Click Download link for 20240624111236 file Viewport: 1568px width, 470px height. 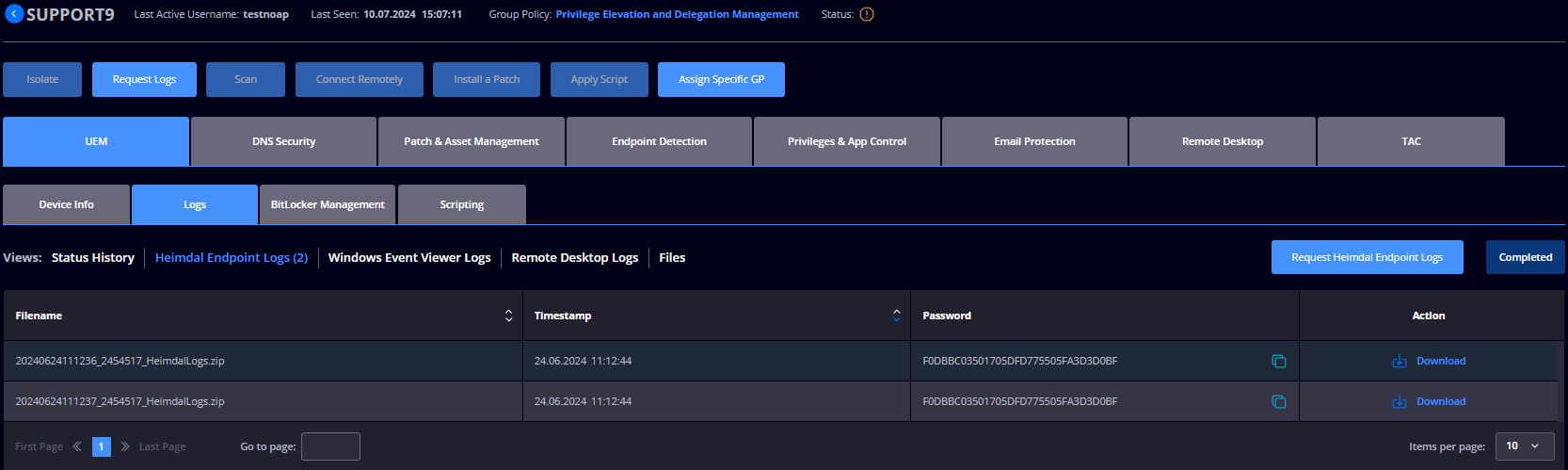[1441, 361]
